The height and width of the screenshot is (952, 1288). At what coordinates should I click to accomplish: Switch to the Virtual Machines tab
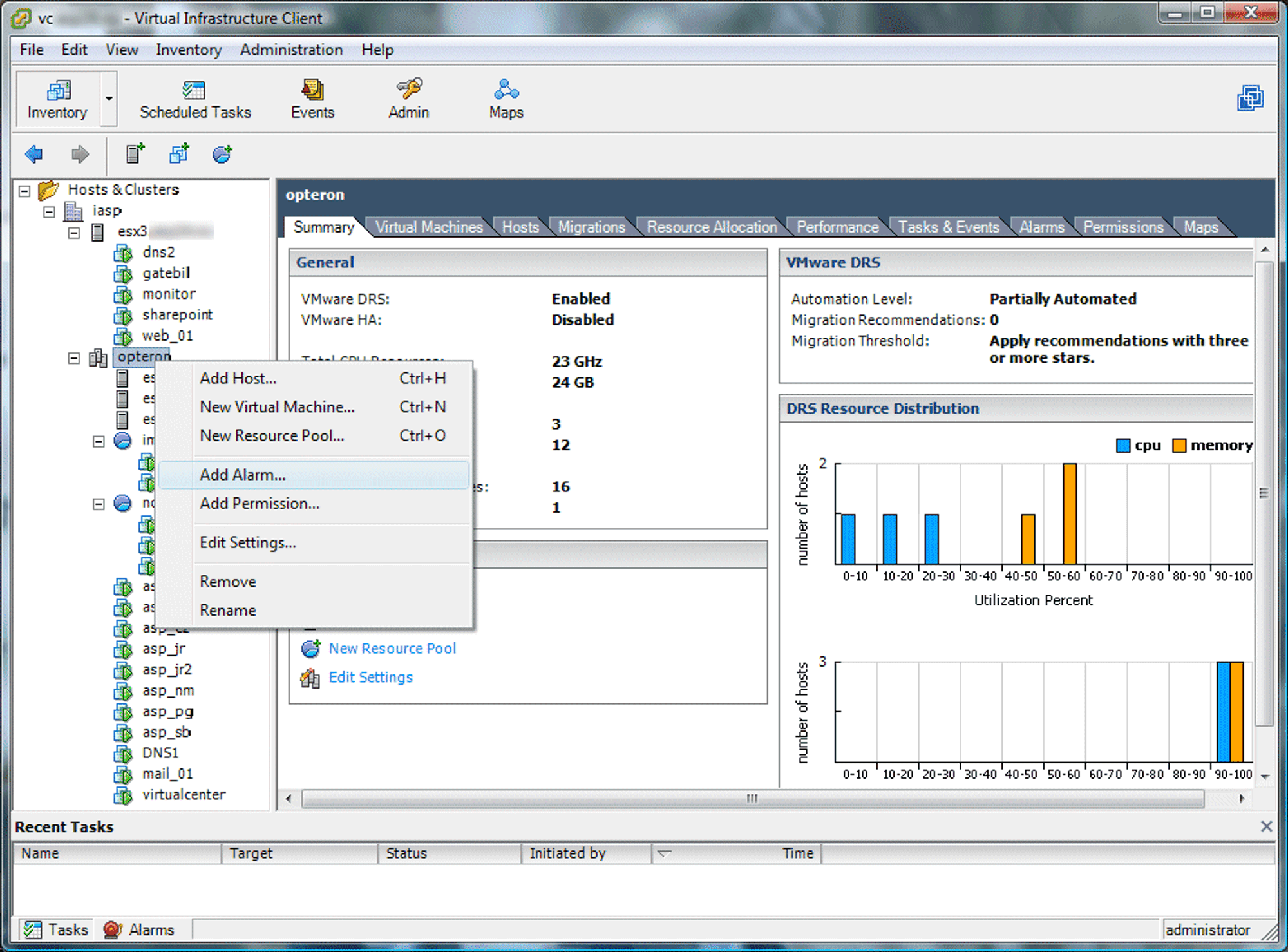[429, 227]
